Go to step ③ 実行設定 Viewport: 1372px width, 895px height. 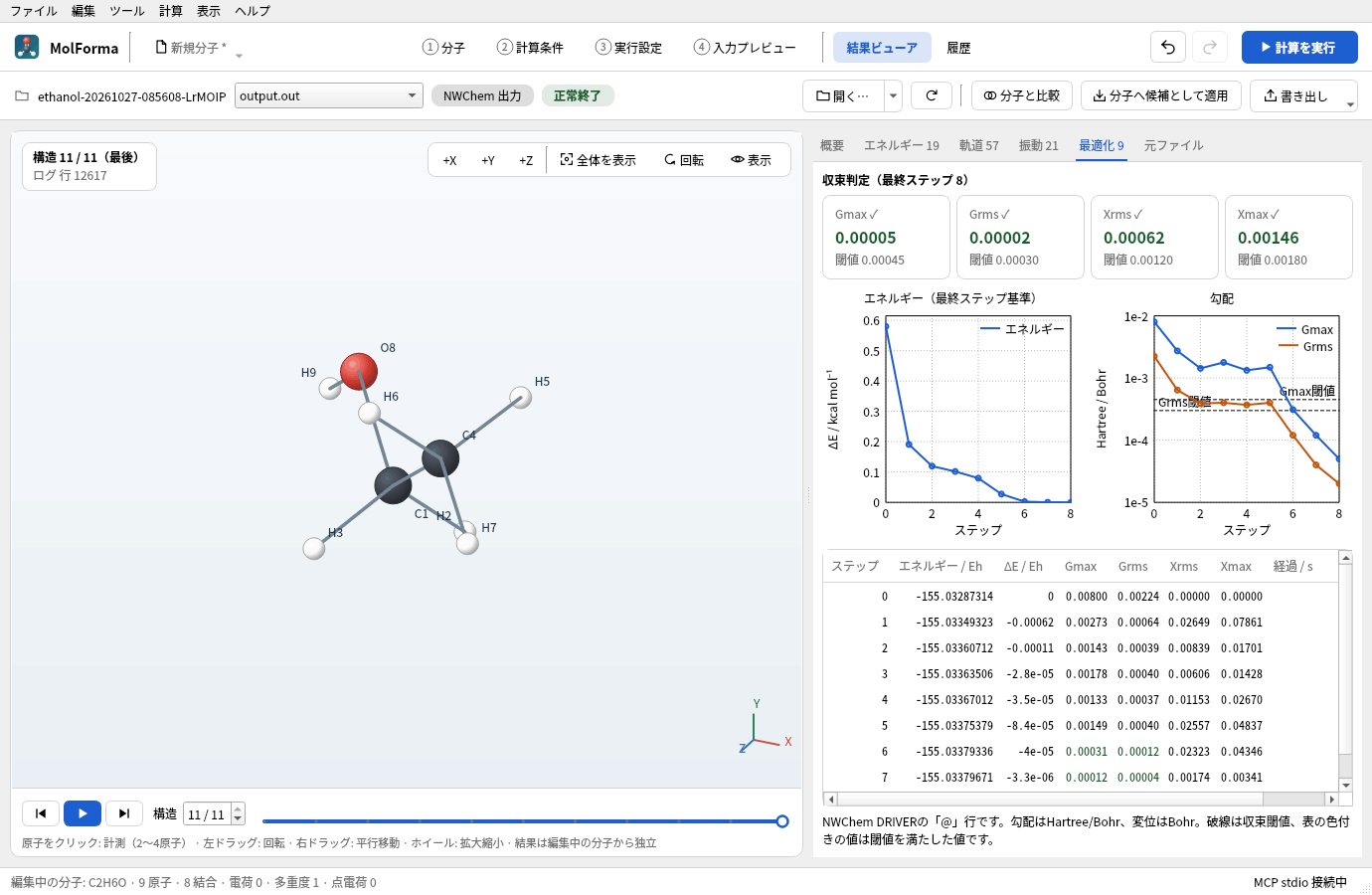coord(628,47)
